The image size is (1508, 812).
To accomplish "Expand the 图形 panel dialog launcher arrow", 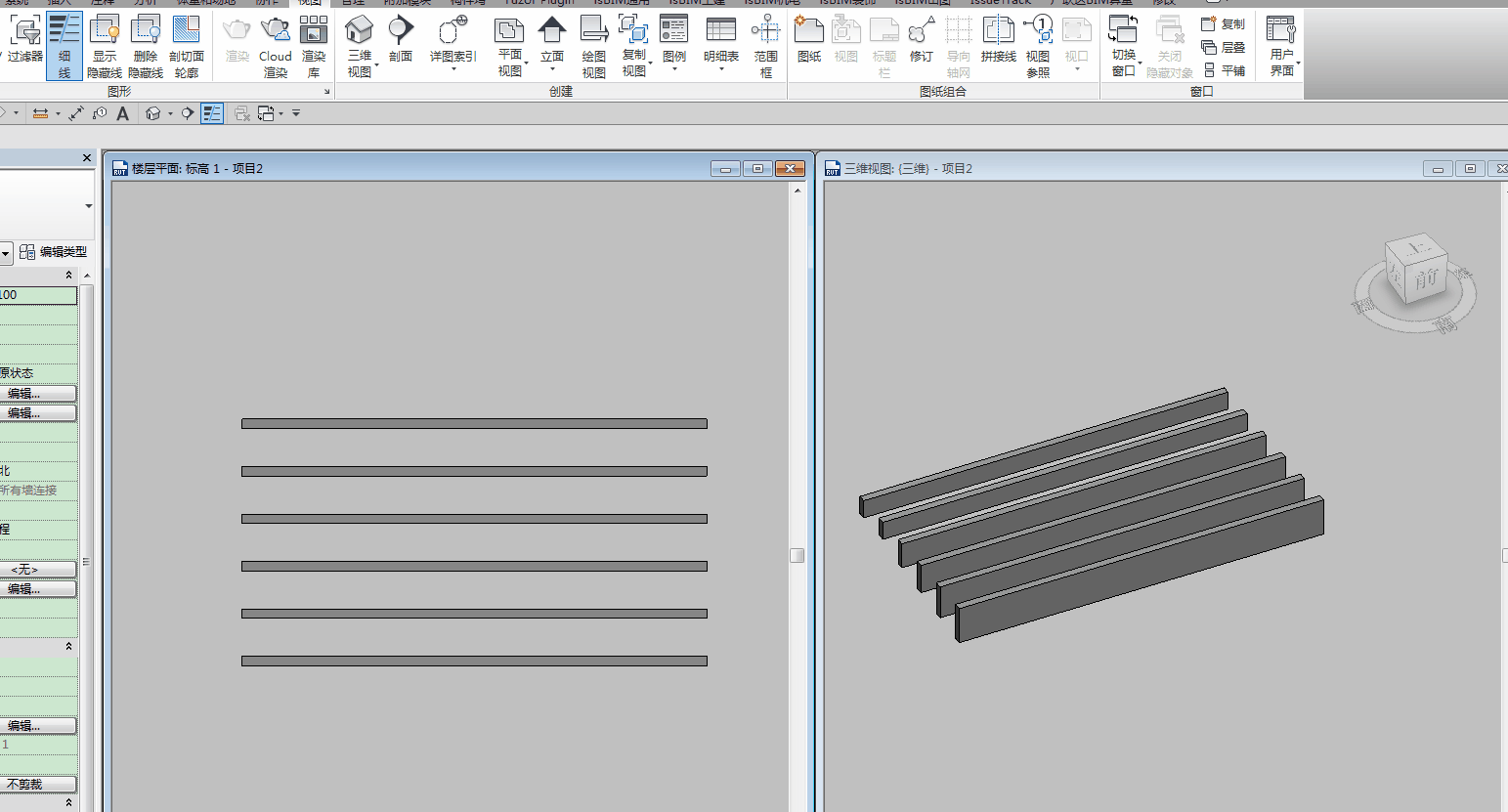I will (327, 92).
